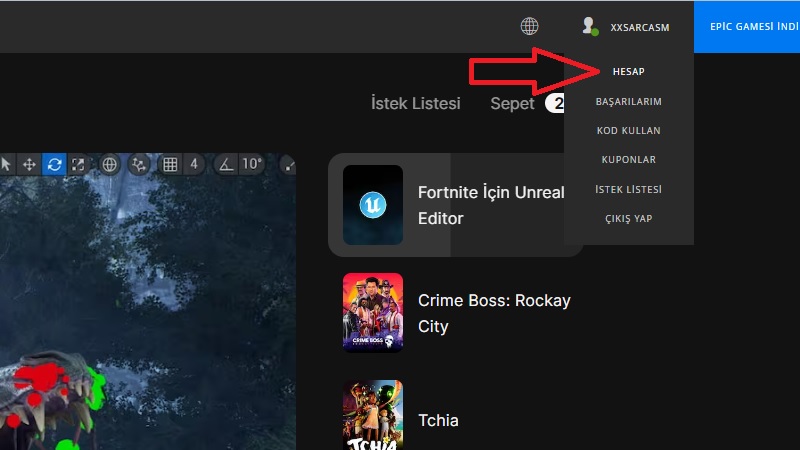800x450 pixels.
Task: Open the Fortnite İçin Unreal Editor thumbnail
Action: pos(373,205)
